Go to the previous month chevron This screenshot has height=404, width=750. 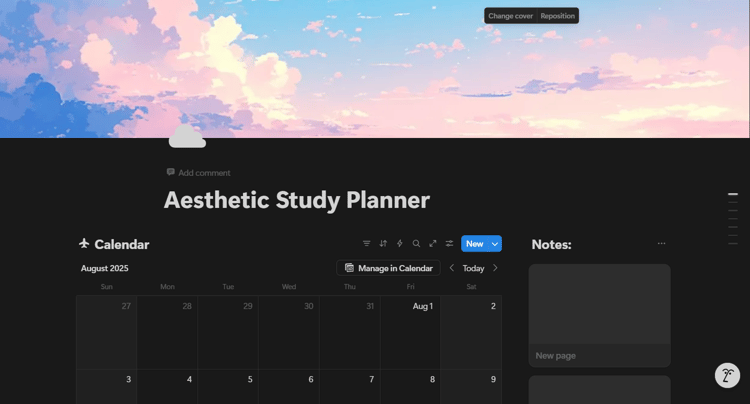coord(452,268)
